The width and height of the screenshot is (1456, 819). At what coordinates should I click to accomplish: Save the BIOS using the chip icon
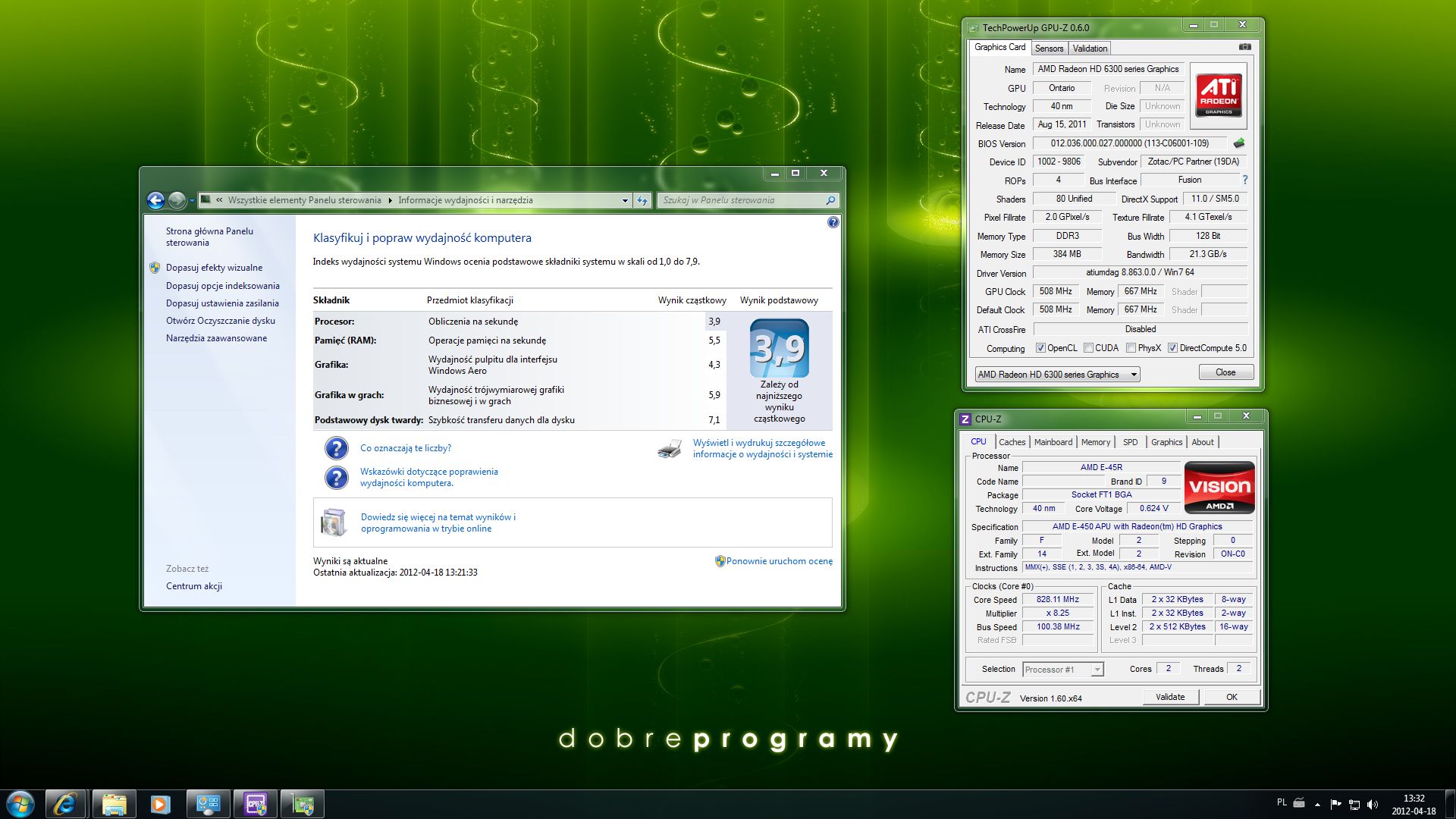point(1239,143)
